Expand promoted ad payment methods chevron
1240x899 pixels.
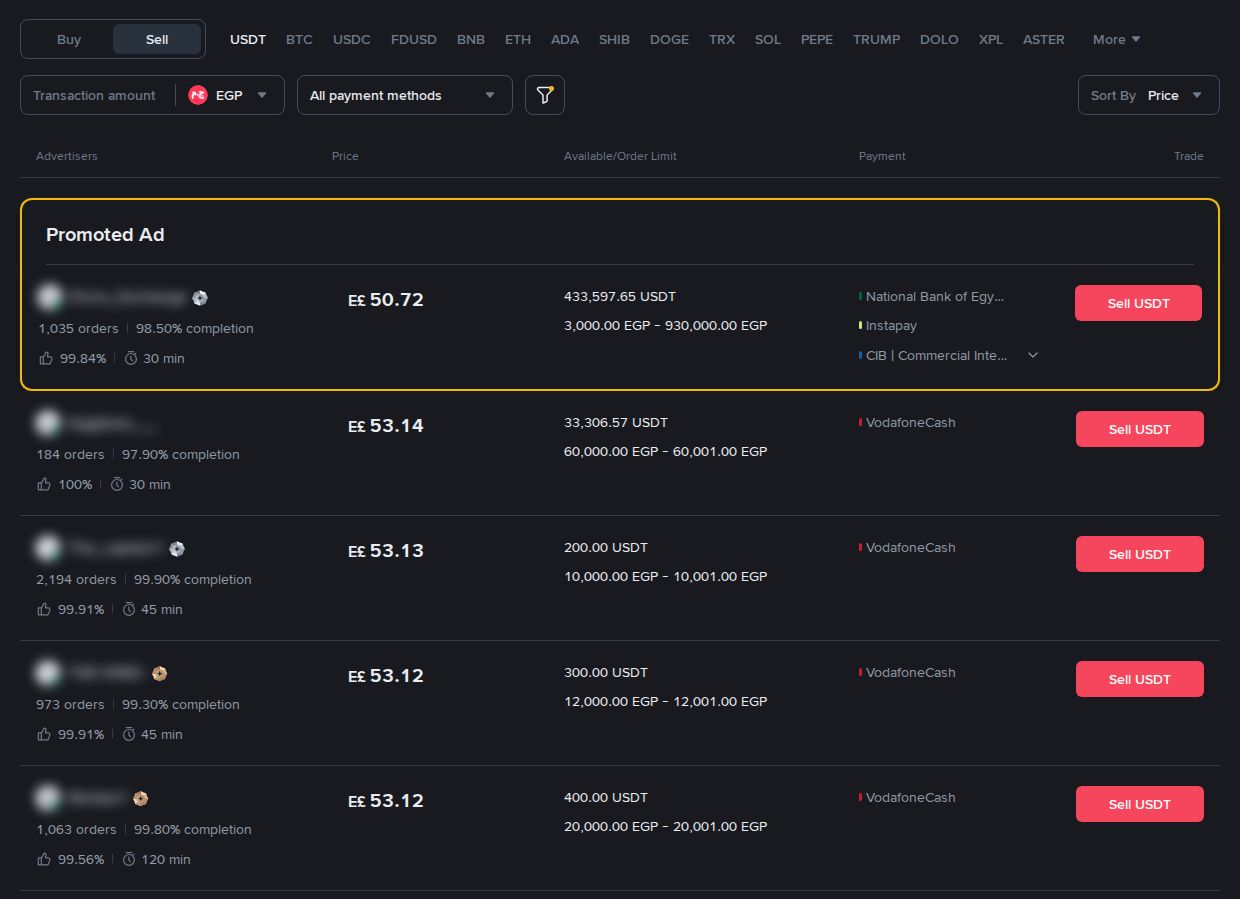[1033, 355]
